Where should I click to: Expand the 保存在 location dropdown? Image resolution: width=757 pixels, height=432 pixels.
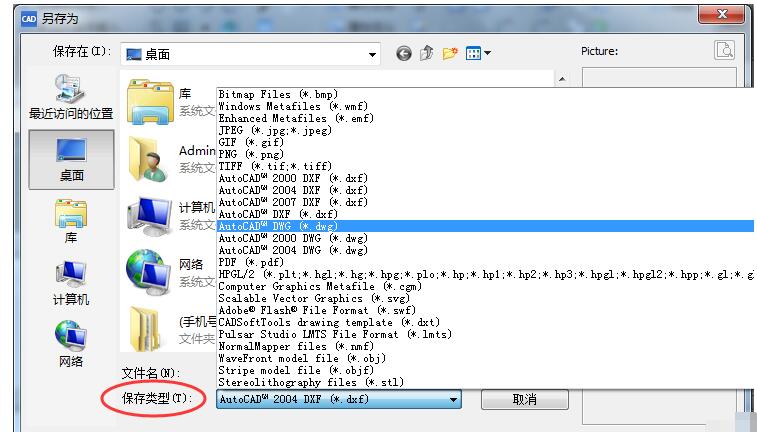(372, 55)
